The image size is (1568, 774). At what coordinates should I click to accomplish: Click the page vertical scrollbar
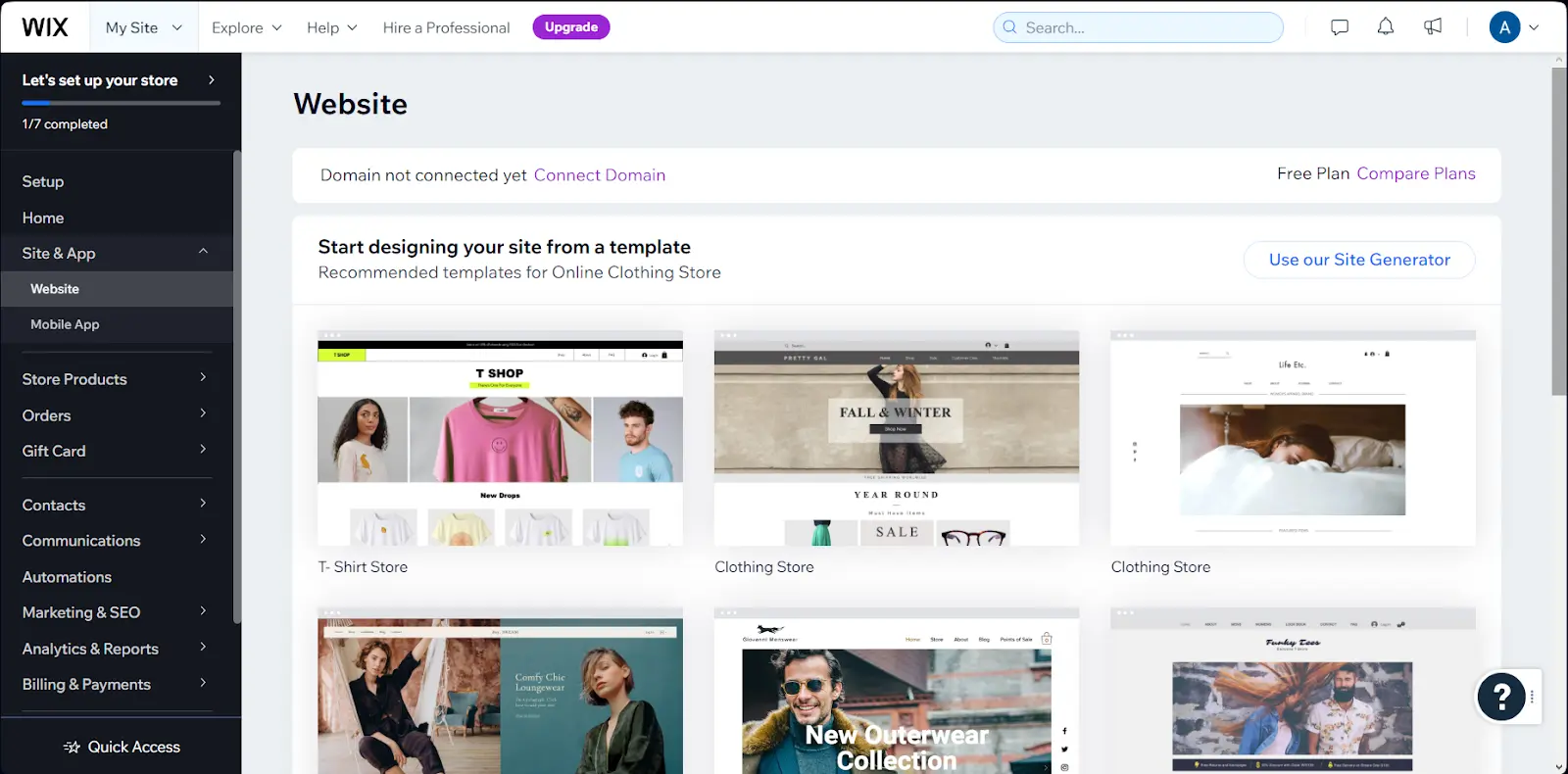point(1559,231)
